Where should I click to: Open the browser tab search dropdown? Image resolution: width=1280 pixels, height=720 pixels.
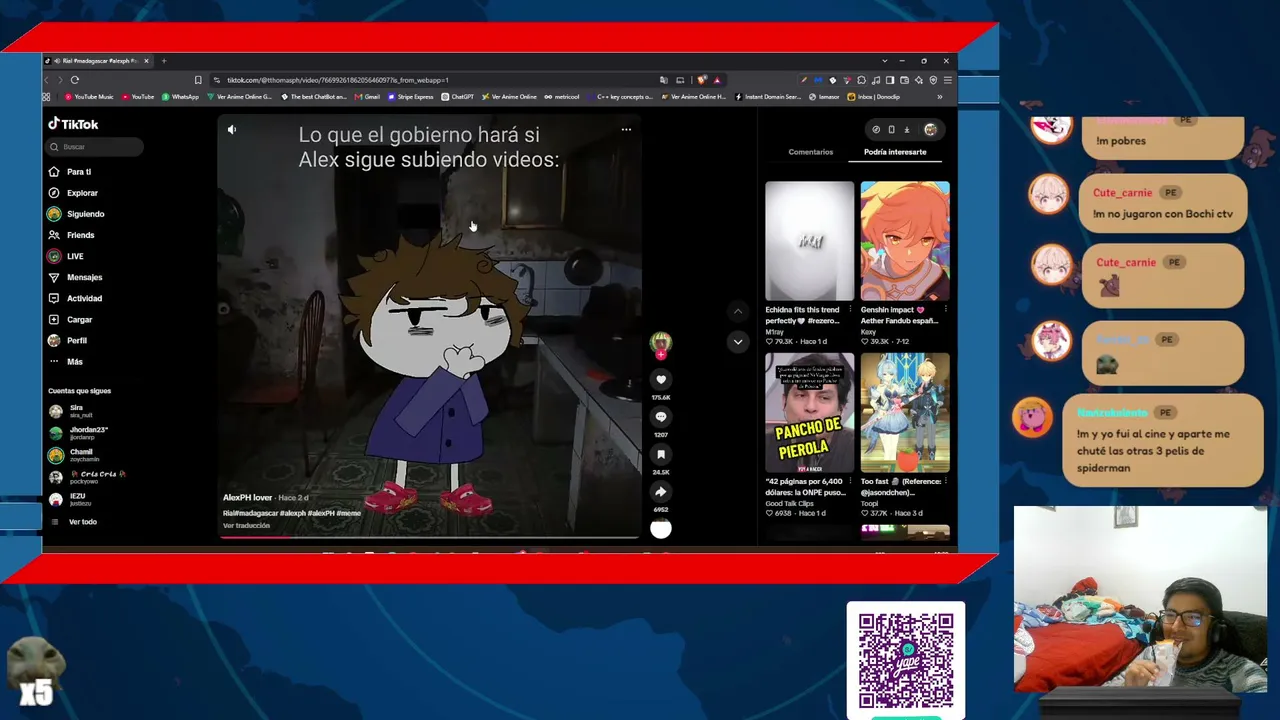tap(884, 61)
